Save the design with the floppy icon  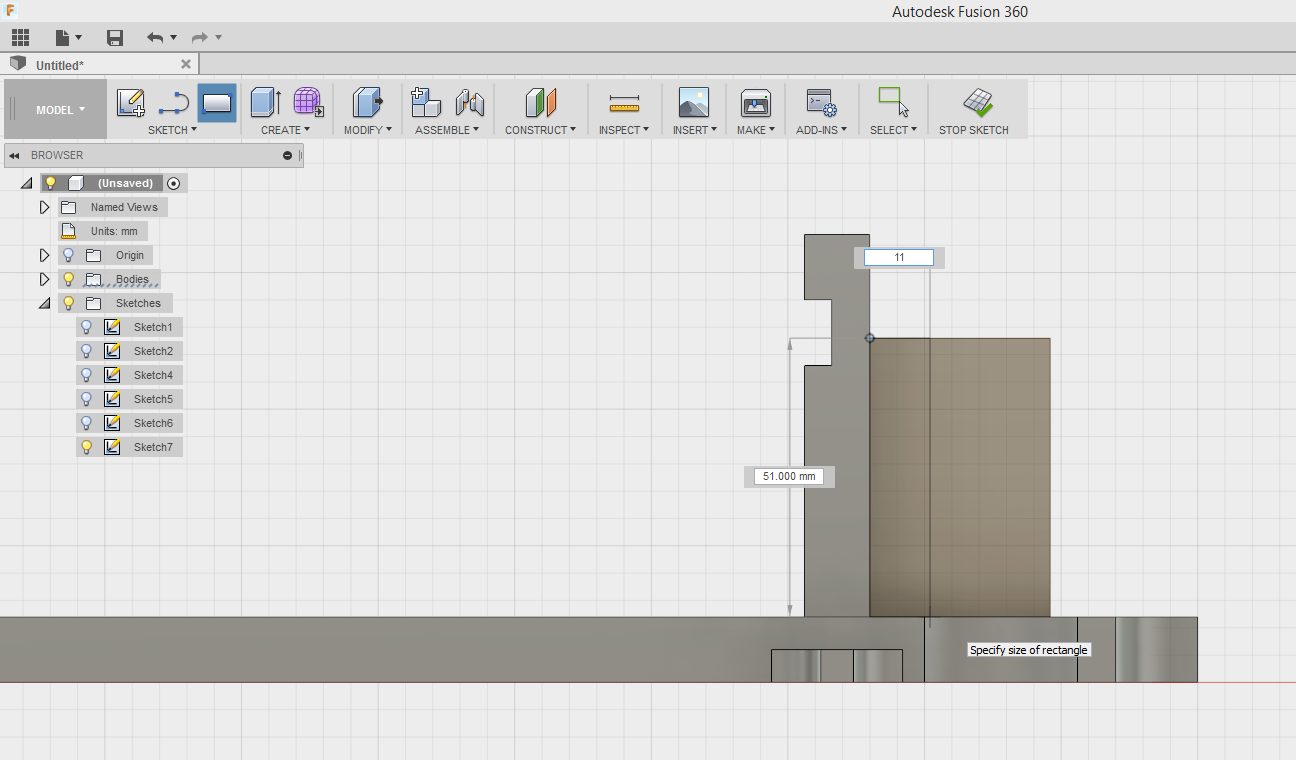point(115,38)
